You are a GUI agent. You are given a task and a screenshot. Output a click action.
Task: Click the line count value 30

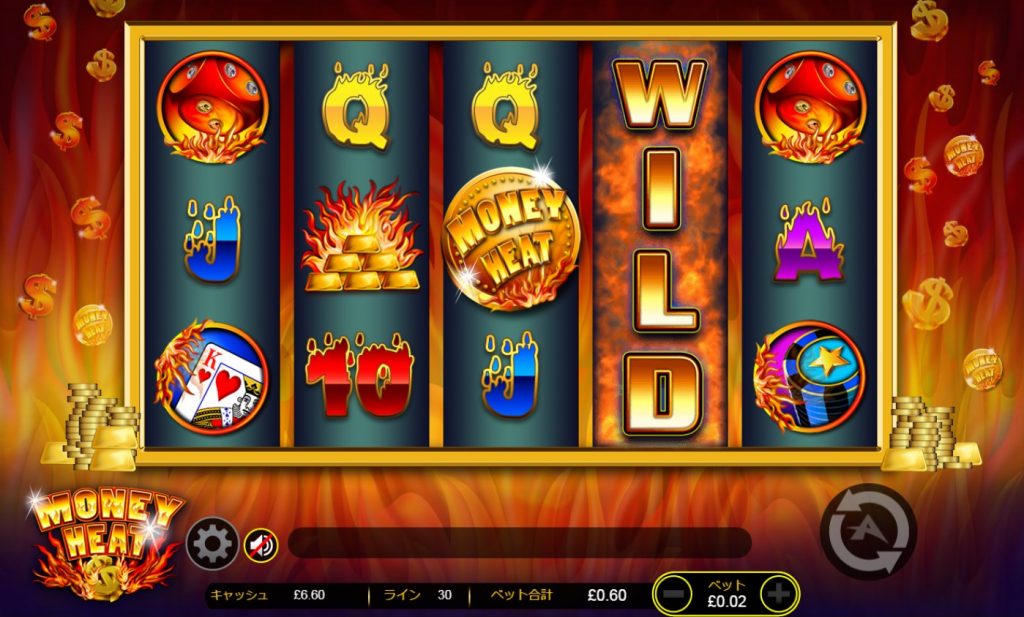pyautogui.click(x=444, y=595)
